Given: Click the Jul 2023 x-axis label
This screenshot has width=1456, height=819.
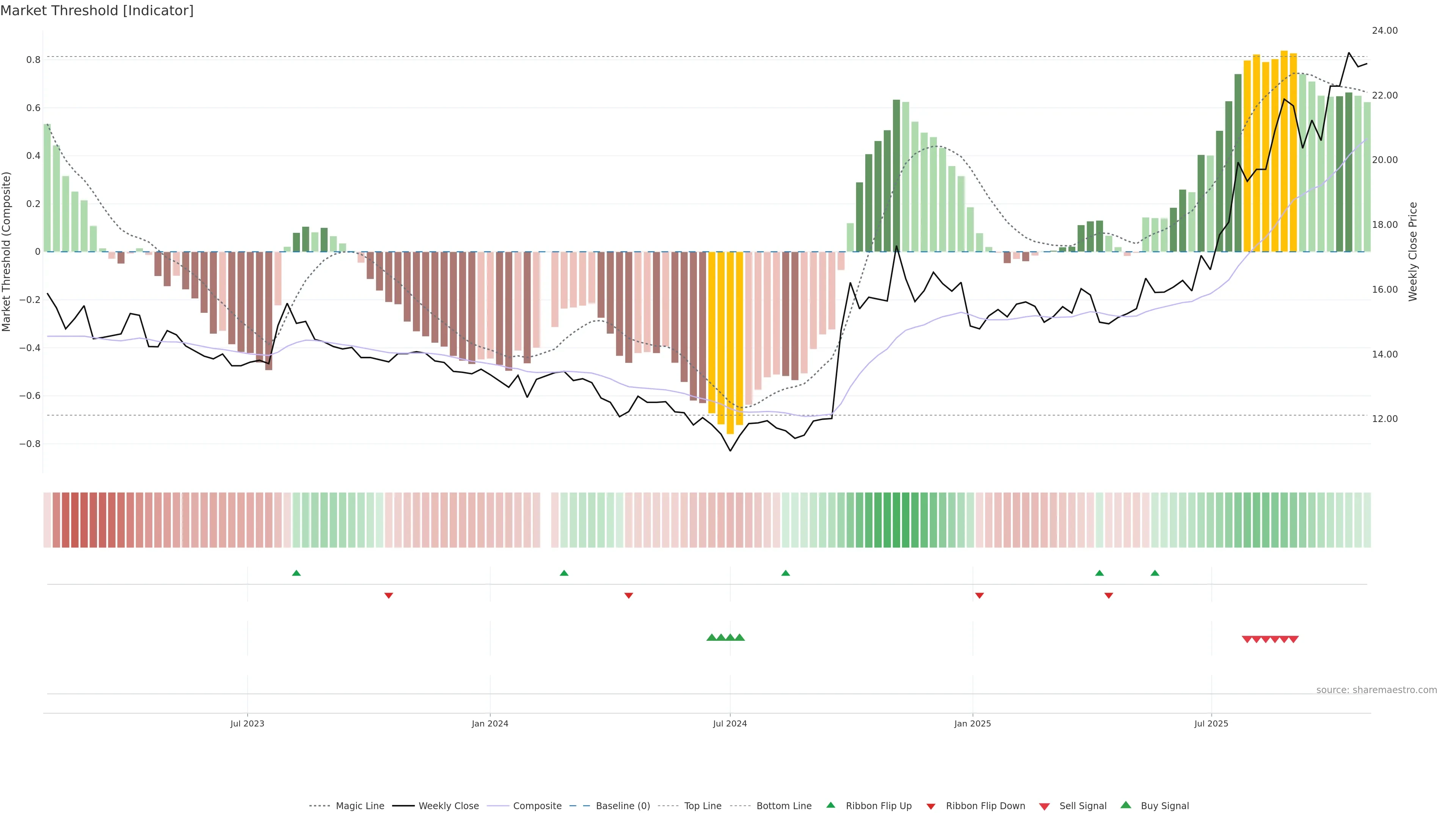Looking at the screenshot, I should [x=247, y=723].
